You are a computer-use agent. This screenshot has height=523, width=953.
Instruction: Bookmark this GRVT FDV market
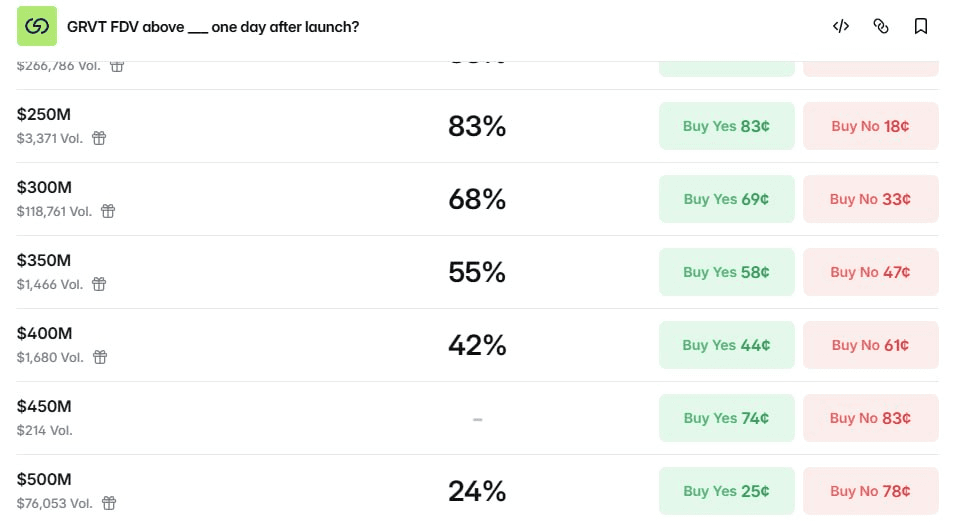coord(921,26)
